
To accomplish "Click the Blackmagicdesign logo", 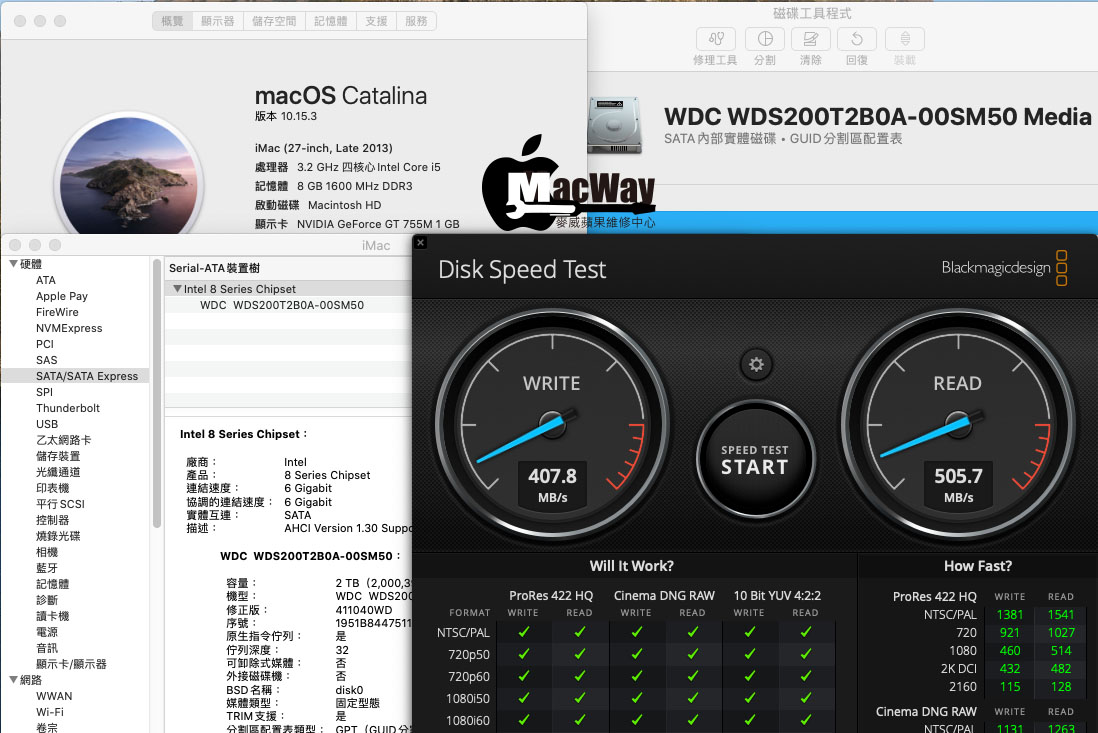I will 1003,267.
